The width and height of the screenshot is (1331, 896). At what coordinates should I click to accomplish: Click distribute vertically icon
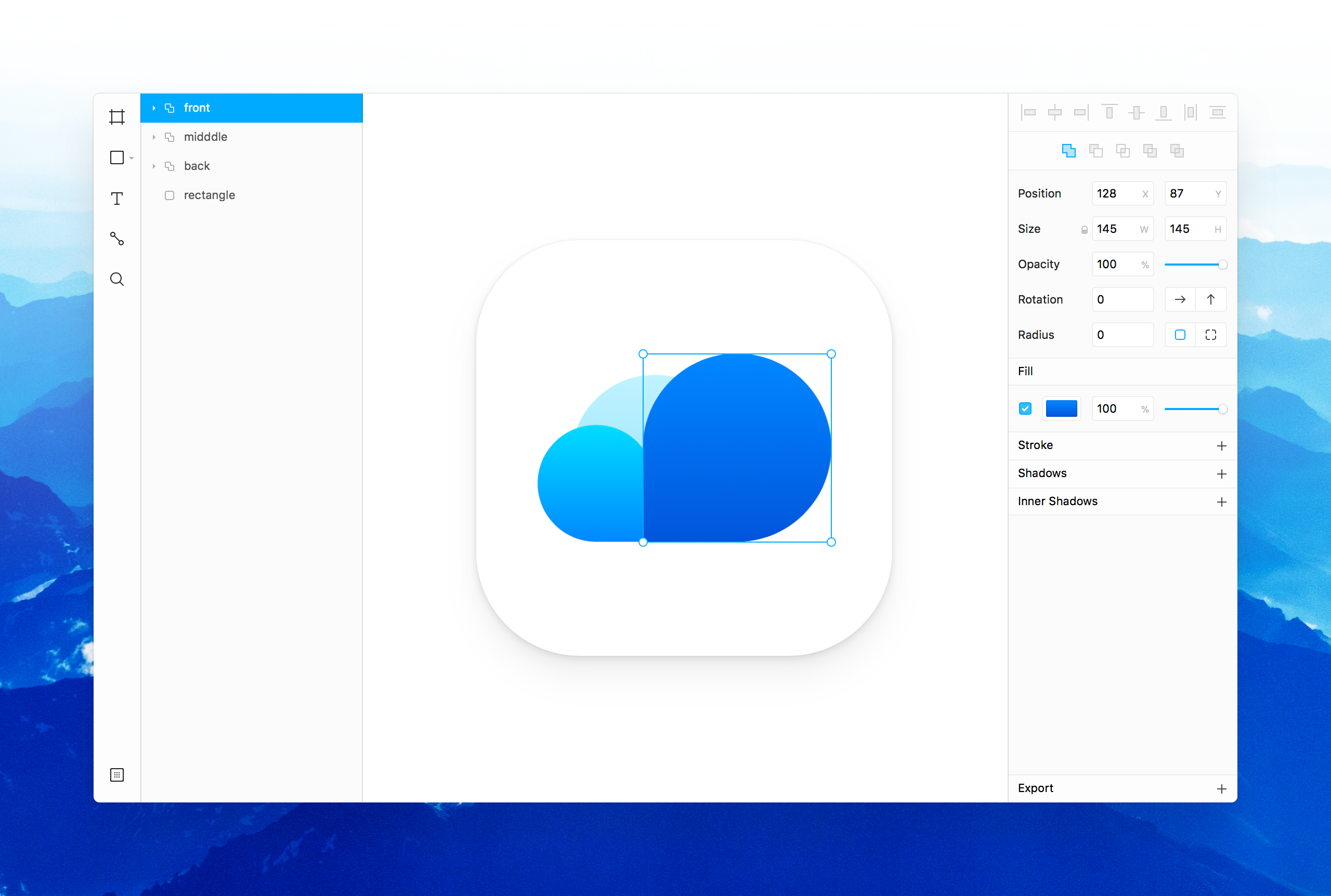point(1217,113)
